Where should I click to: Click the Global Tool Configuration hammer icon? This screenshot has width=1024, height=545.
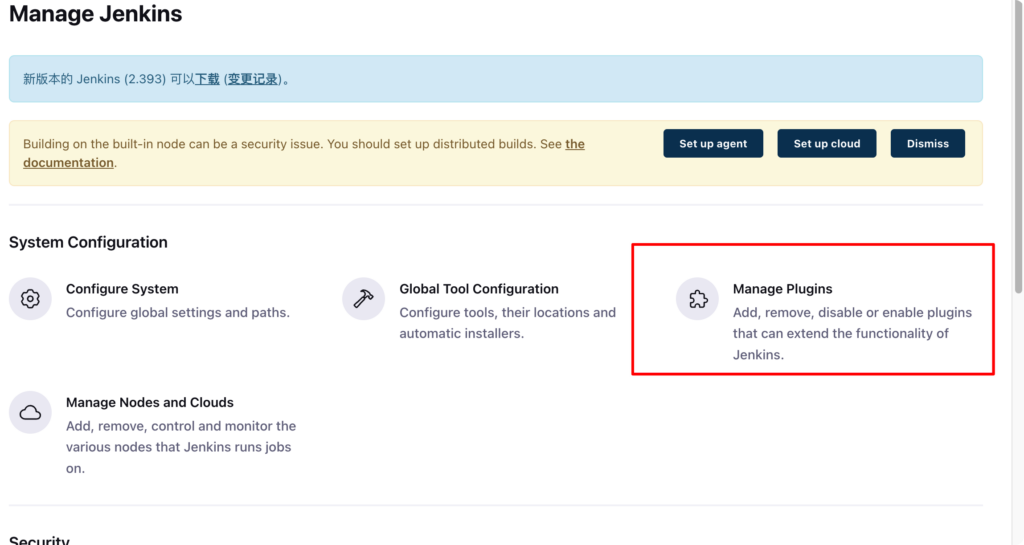[364, 299]
